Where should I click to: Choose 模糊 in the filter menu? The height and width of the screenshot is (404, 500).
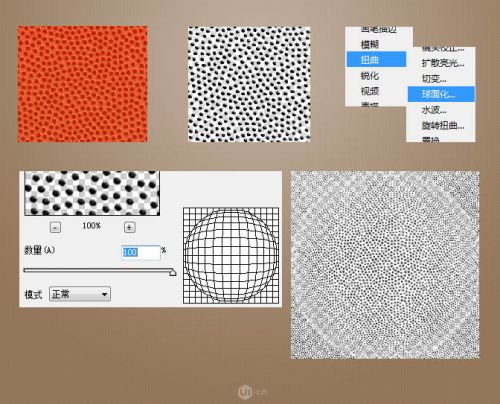tap(370, 44)
